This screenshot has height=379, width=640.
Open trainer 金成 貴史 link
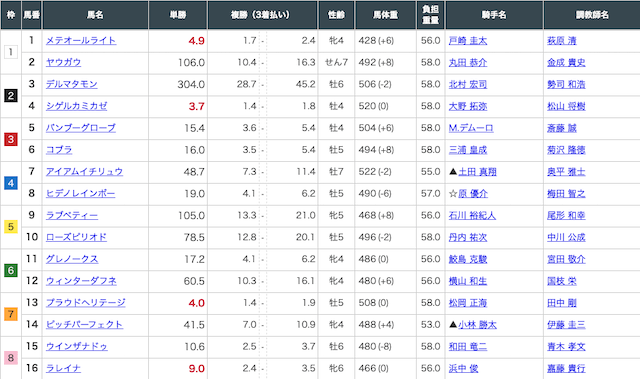point(566,62)
